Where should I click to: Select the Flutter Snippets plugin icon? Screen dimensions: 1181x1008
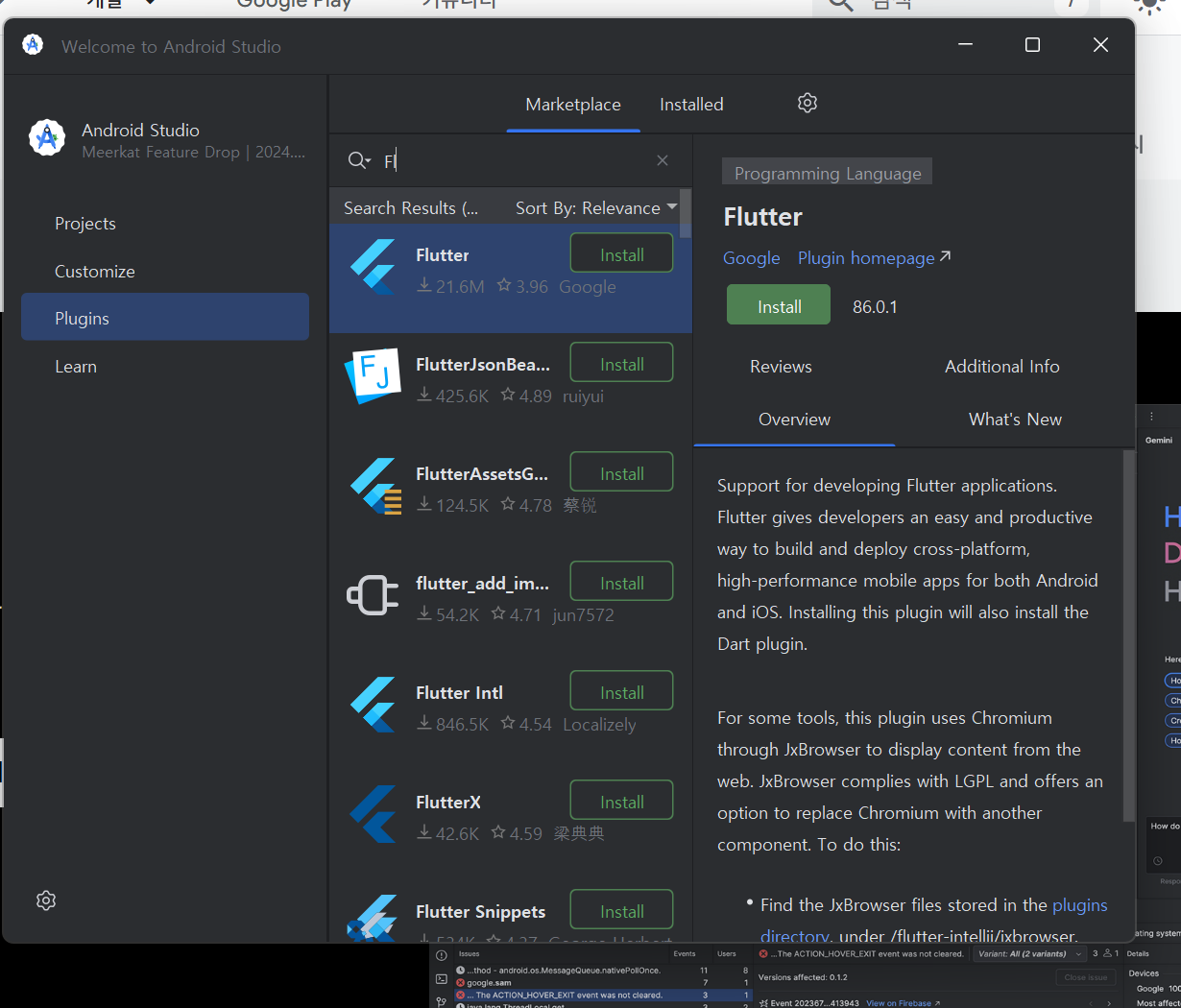pyautogui.click(x=373, y=918)
